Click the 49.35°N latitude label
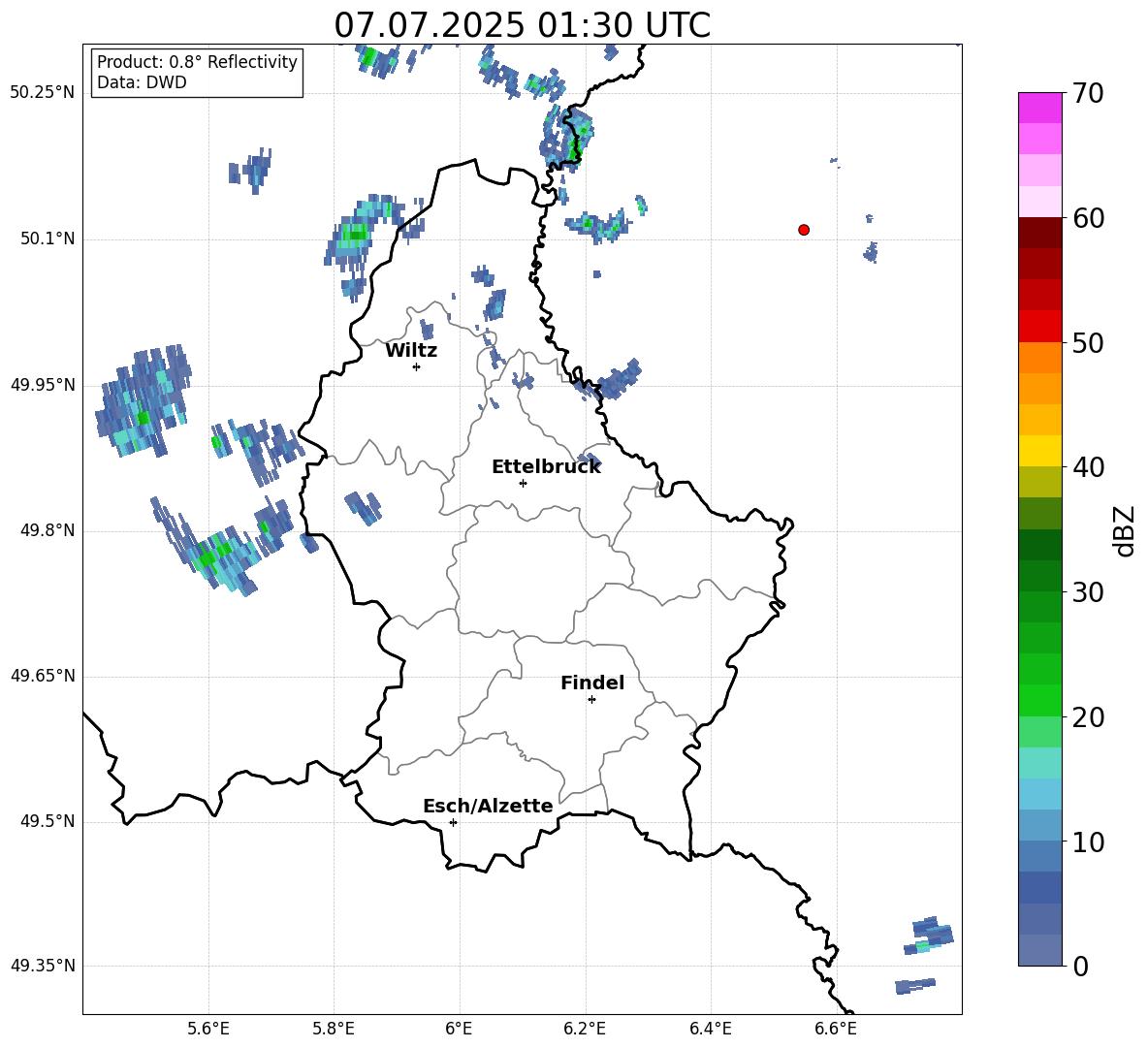The width and height of the screenshot is (1148, 1048). point(43,966)
